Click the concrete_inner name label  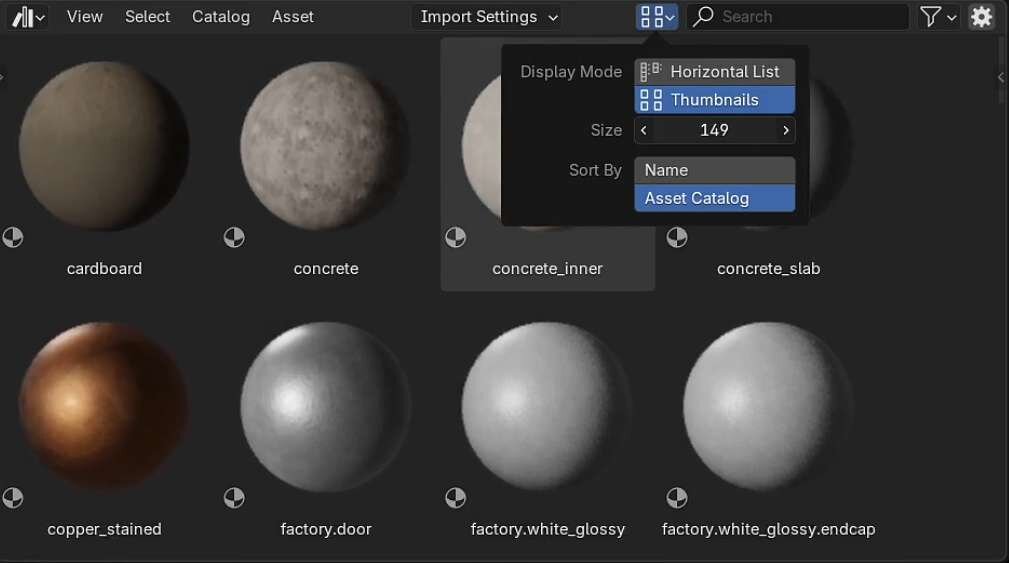click(x=548, y=269)
